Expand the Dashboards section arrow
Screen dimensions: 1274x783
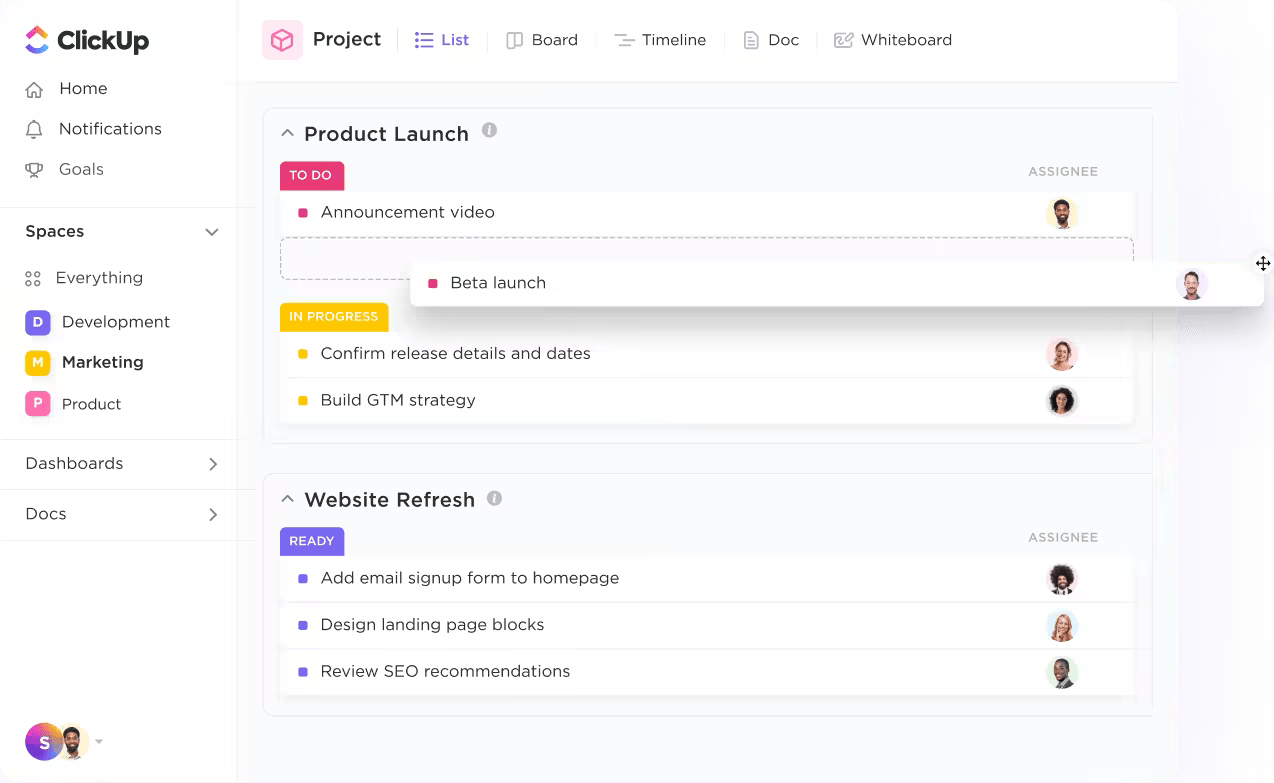click(213, 464)
